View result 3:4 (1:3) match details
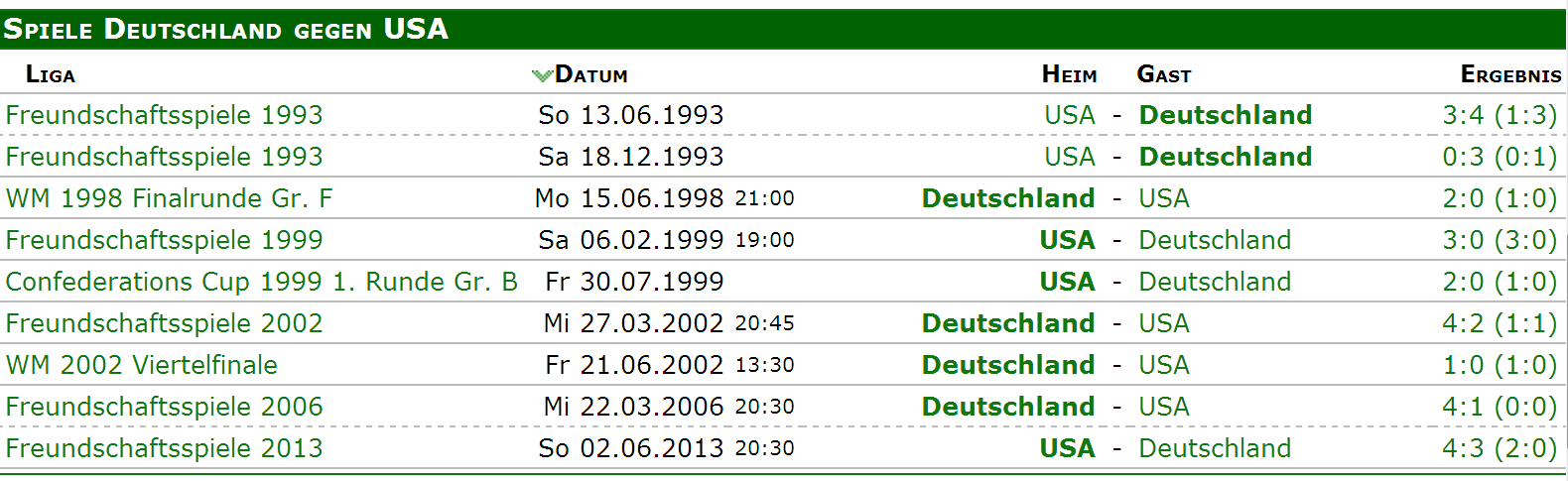Screen dimensions: 1568x481 [x=1500, y=115]
